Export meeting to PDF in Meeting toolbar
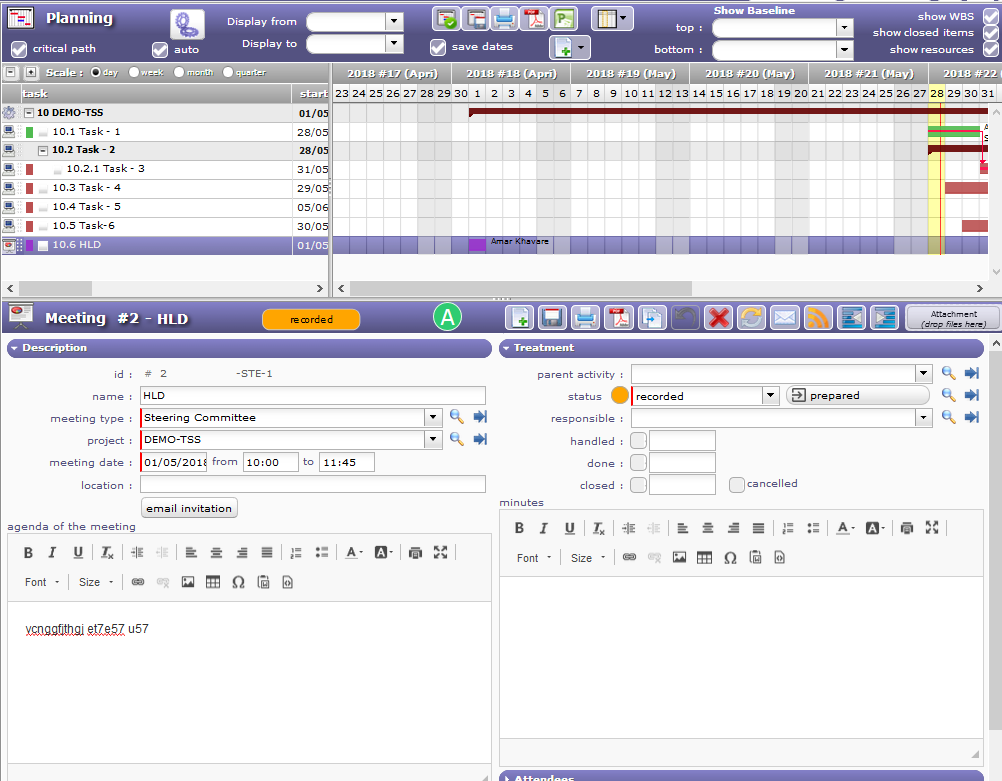This screenshot has width=1002, height=781. point(619,318)
